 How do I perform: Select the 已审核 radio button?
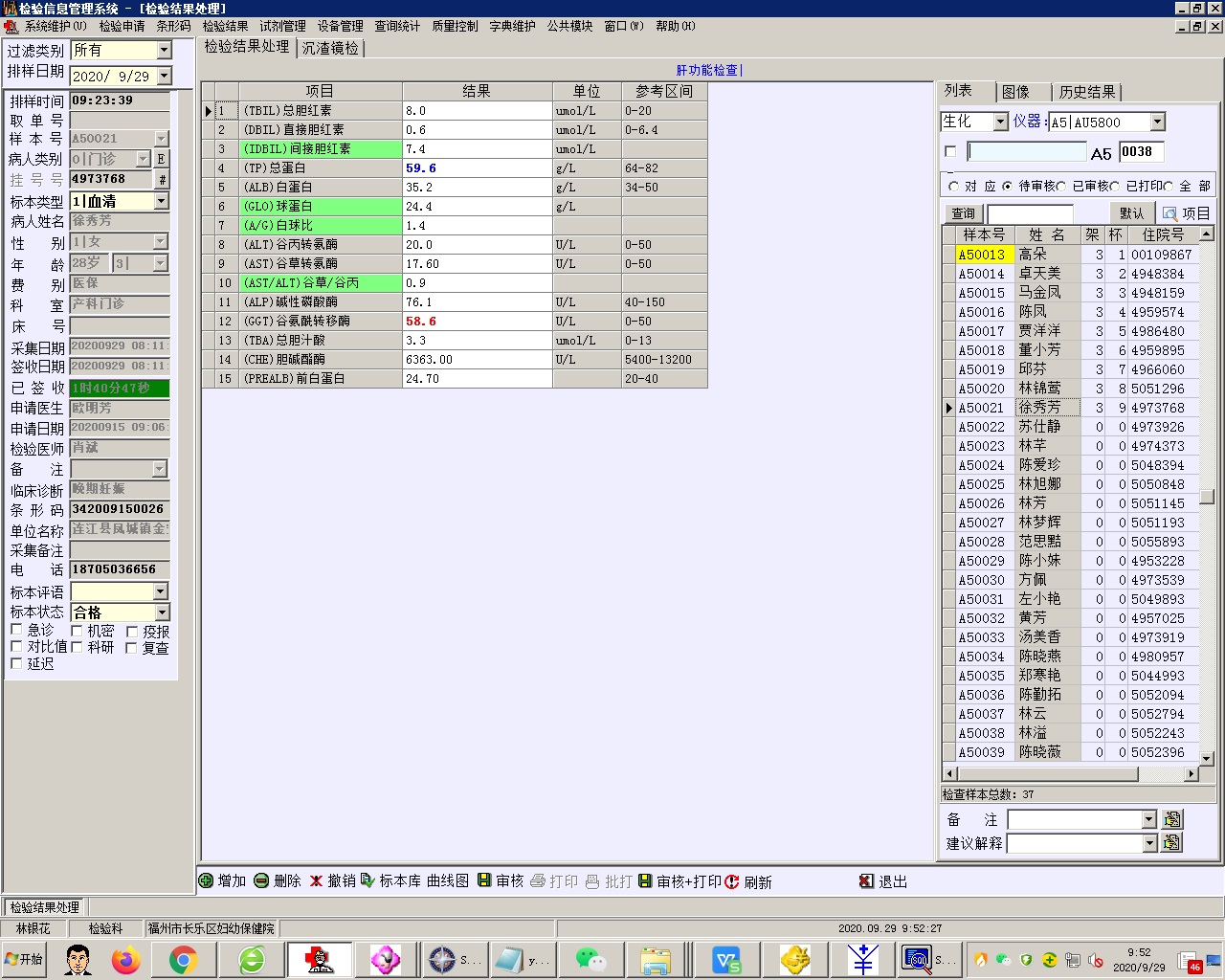[1061, 186]
